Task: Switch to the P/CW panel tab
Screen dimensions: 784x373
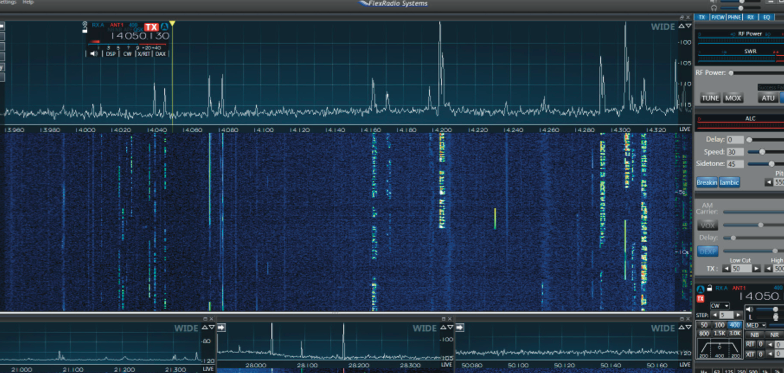Action: tap(718, 17)
